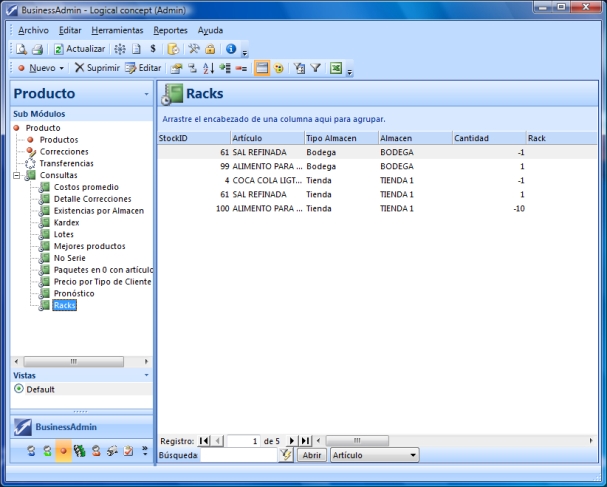Open the Artículo search field dropdown
607x487 pixels.
[414, 455]
